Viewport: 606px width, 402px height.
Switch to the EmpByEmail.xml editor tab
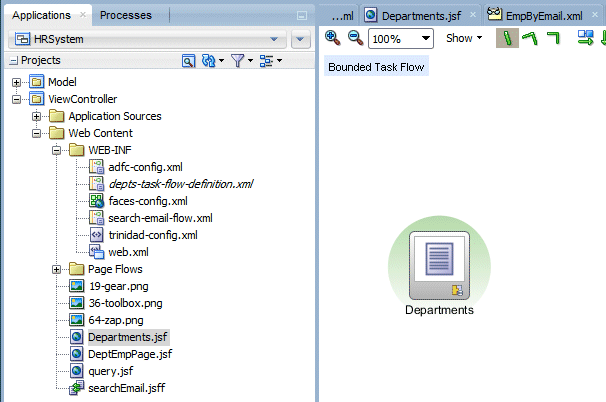[x=544, y=16]
